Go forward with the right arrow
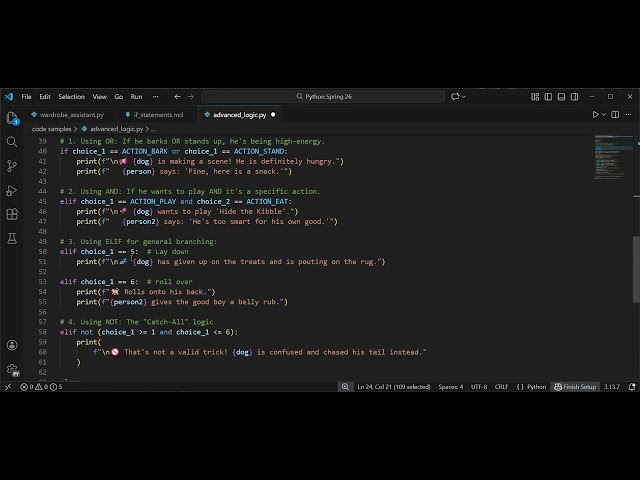This screenshot has width=640, height=480. [191, 97]
